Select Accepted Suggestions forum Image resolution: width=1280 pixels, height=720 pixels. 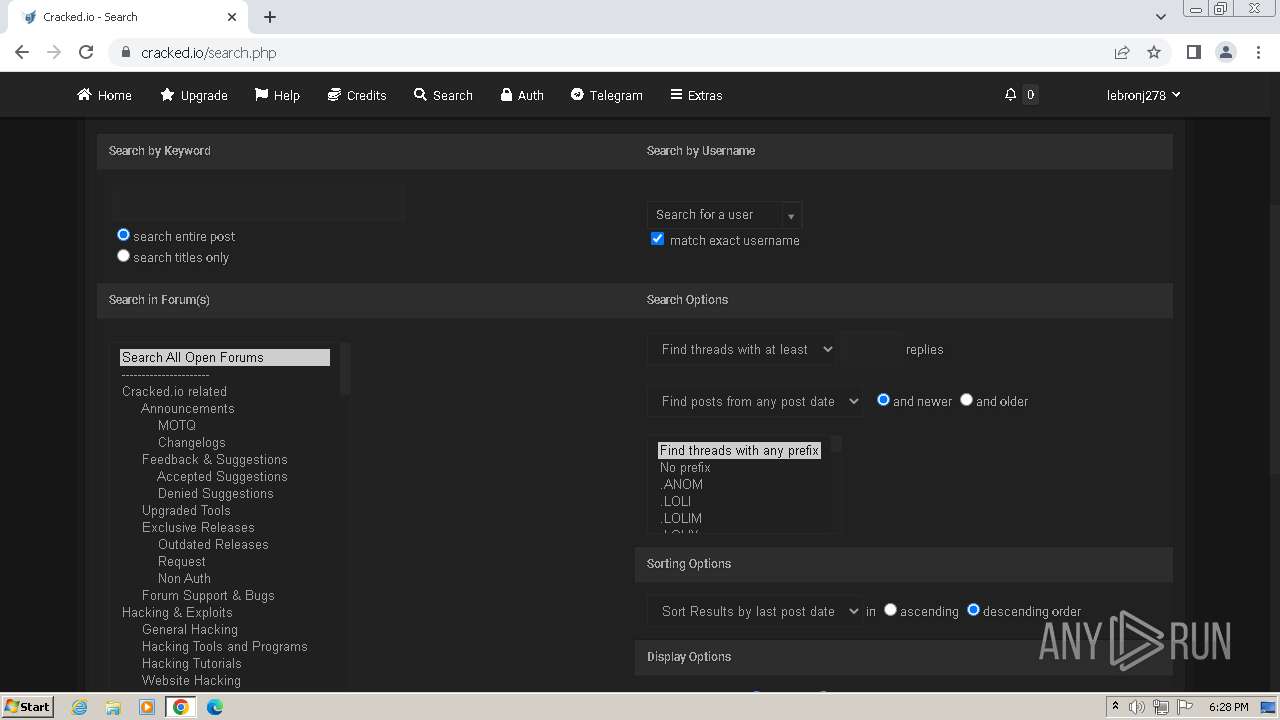click(222, 476)
